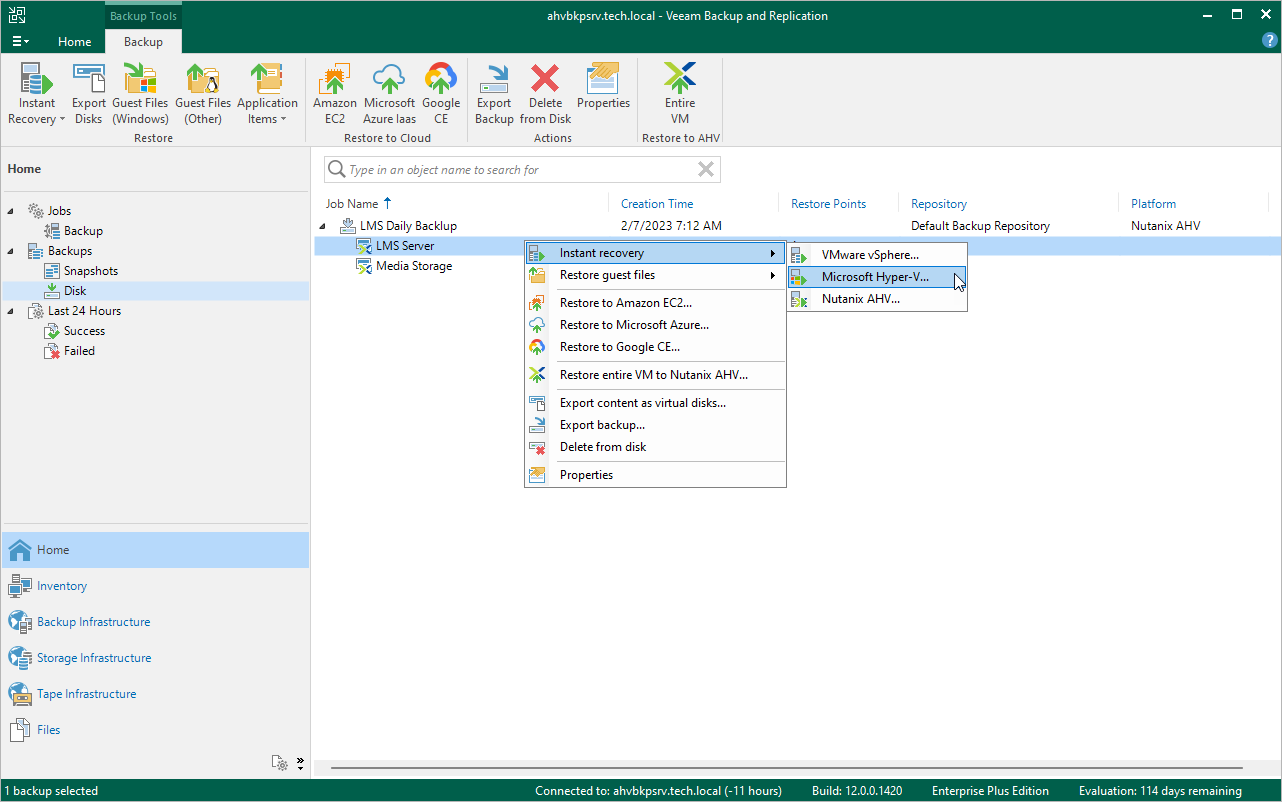1282x802 pixels.
Task: Start Microsoft Azure IaaS restore from ribbon
Action: (389, 94)
